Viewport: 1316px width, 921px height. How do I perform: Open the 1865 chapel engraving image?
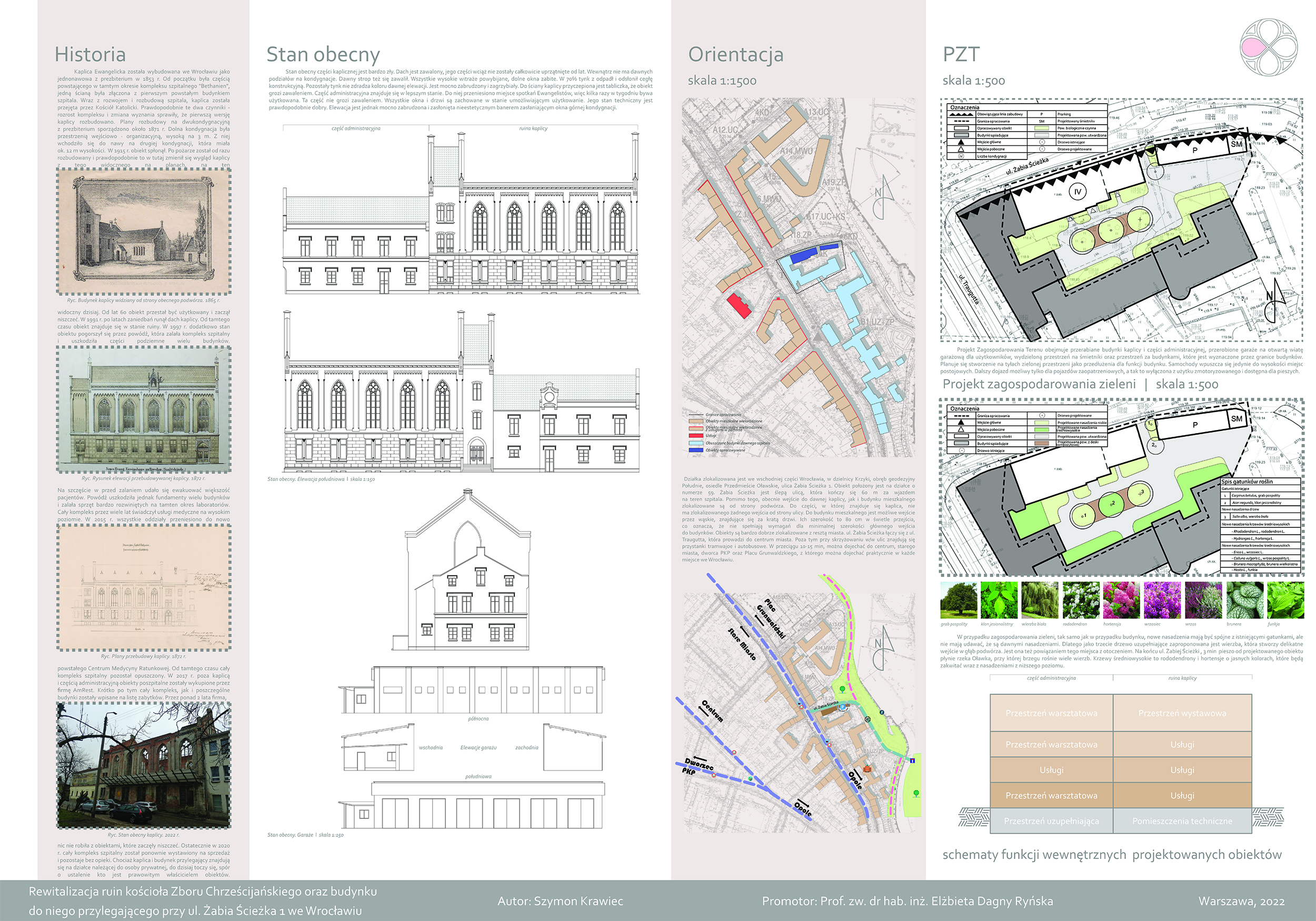pyautogui.click(x=144, y=232)
